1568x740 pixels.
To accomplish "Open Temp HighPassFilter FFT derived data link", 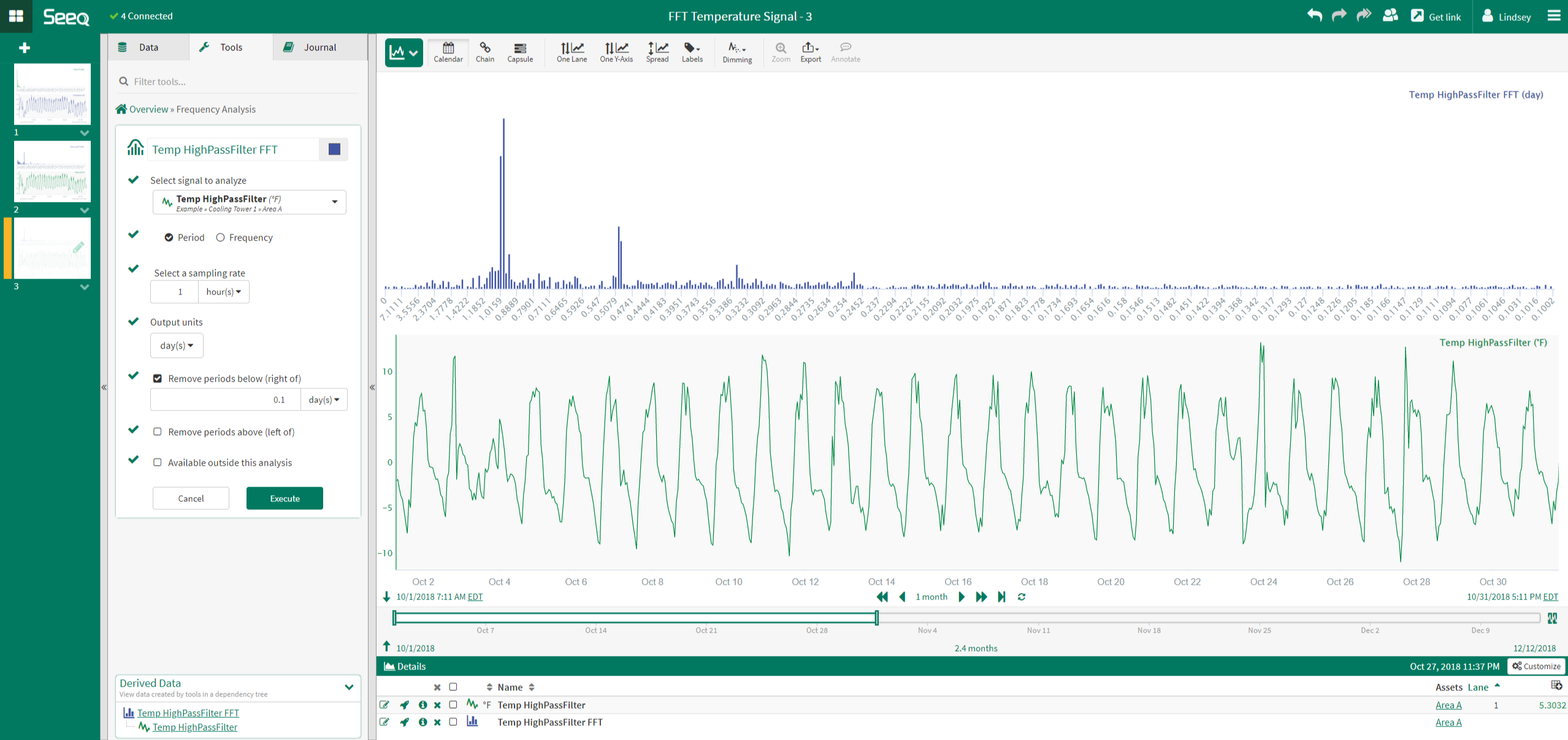I will [x=188, y=713].
